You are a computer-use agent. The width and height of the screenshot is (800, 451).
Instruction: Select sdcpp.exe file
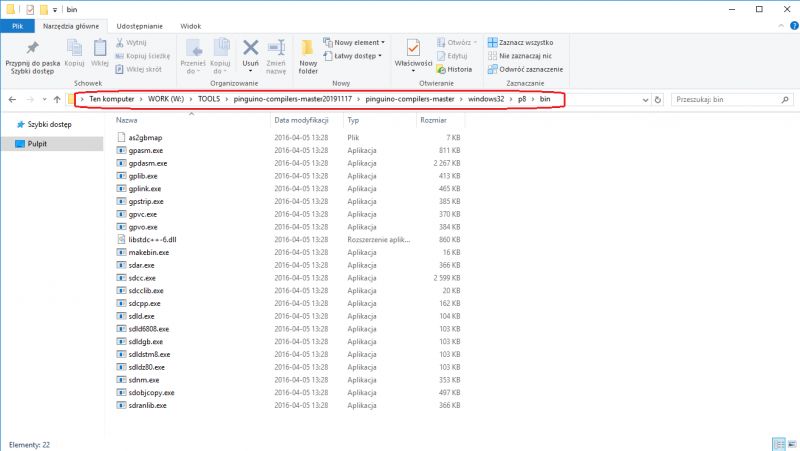coord(144,303)
